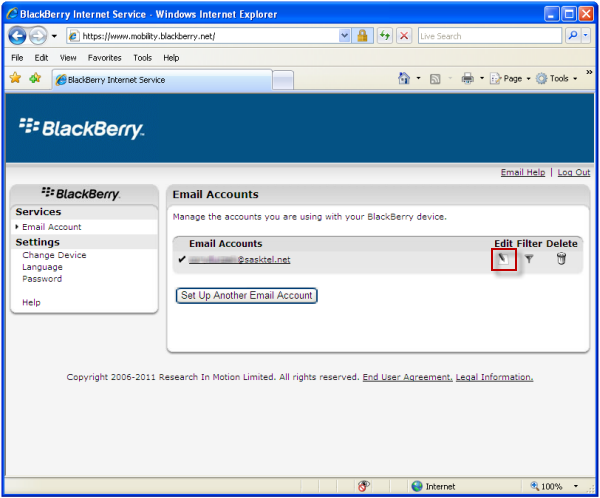Expand the command bar overflow chevron
Screen dimensions: 600x498
tap(589, 72)
